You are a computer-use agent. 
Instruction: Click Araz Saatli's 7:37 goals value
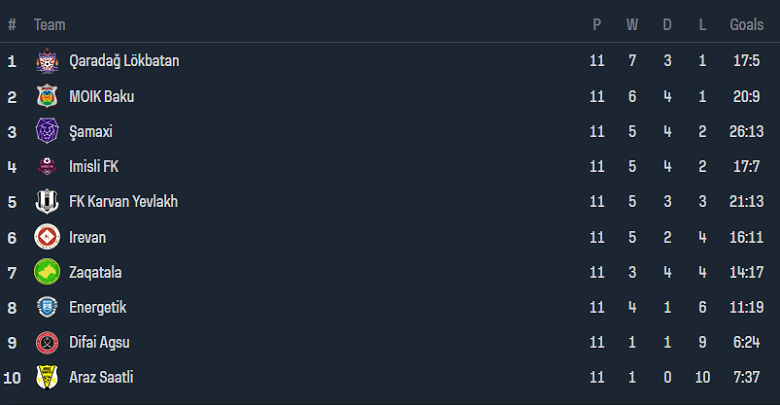(x=746, y=377)
